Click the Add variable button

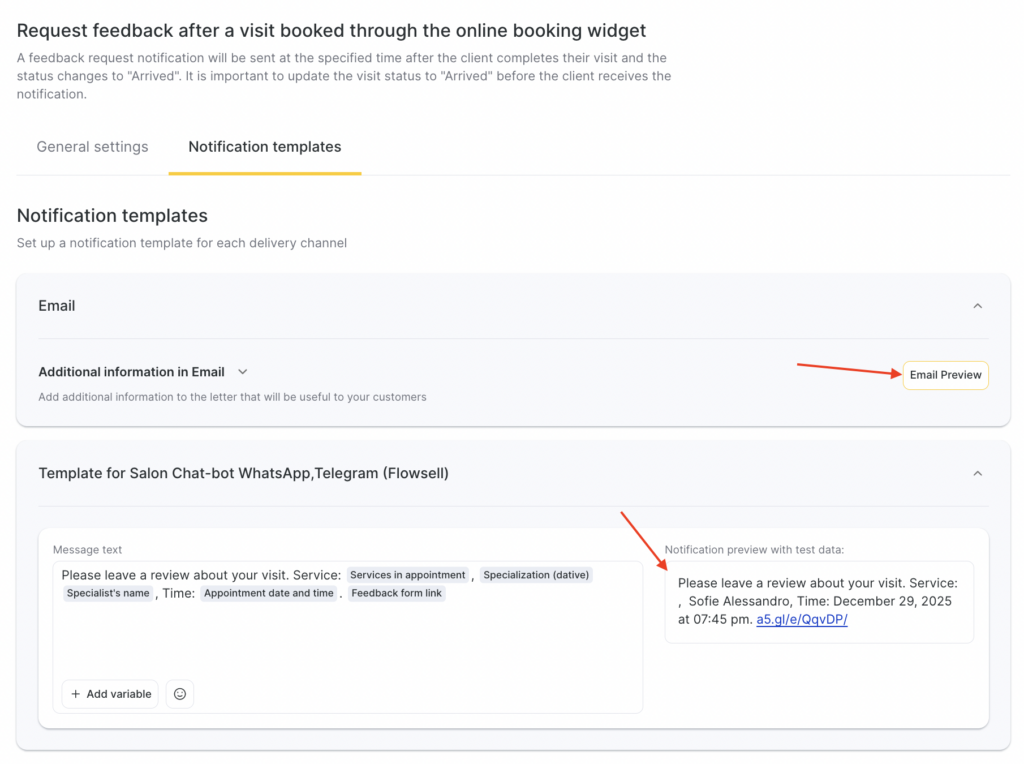(x=110, y=694)
